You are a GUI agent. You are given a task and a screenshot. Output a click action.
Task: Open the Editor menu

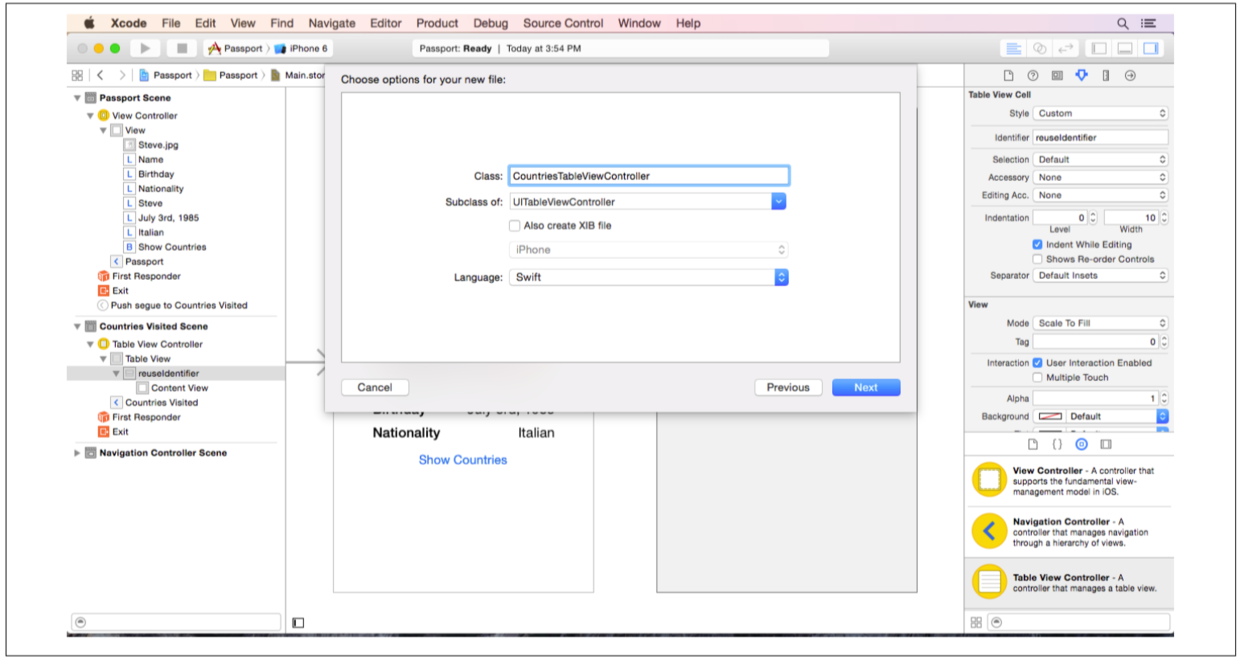pyautogui.click(x=386, y=23)
